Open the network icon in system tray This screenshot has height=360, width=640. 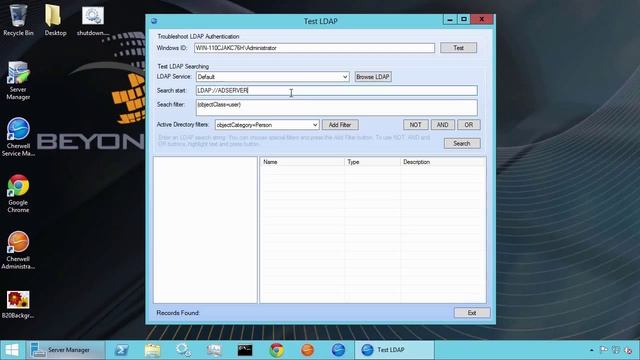(x=616, y=350)
